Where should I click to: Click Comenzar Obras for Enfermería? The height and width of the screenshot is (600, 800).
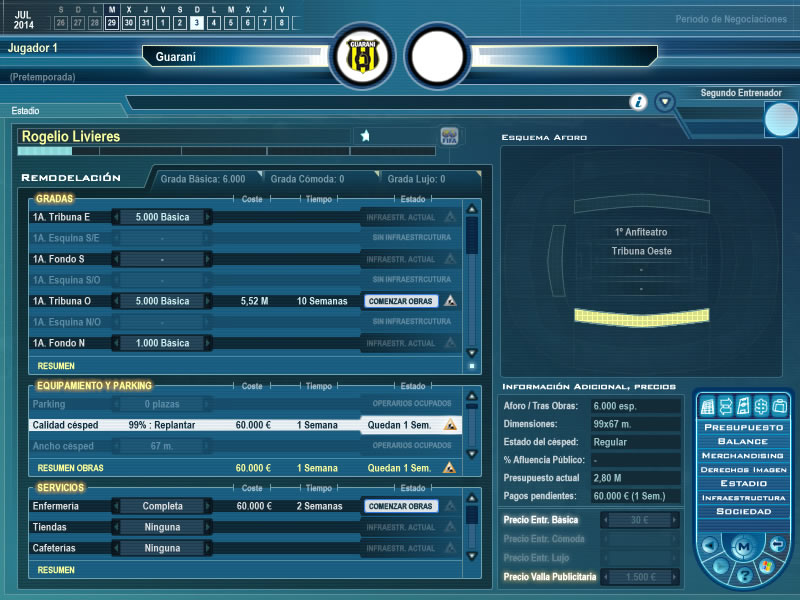point(400,506)
